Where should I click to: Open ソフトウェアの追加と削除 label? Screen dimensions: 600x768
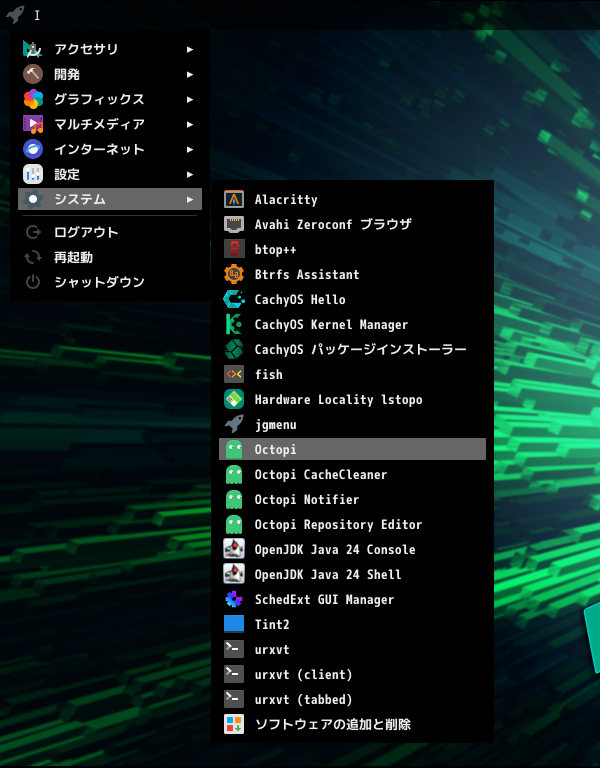[333, 724]
